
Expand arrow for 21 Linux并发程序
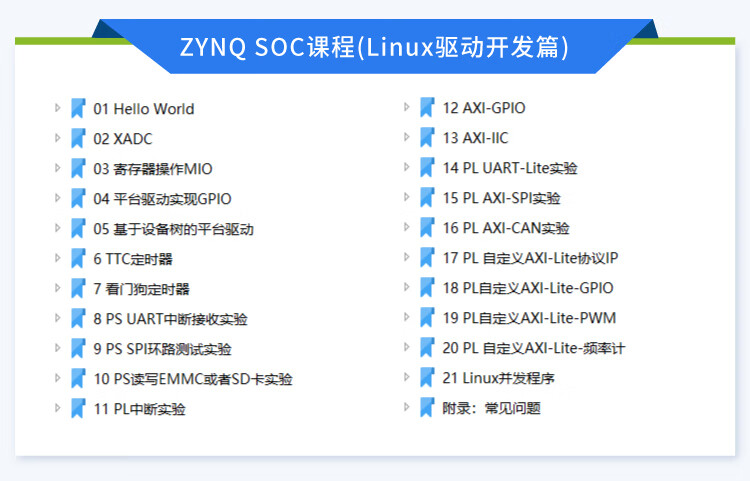pyautogui.click(x=407, y=377)
